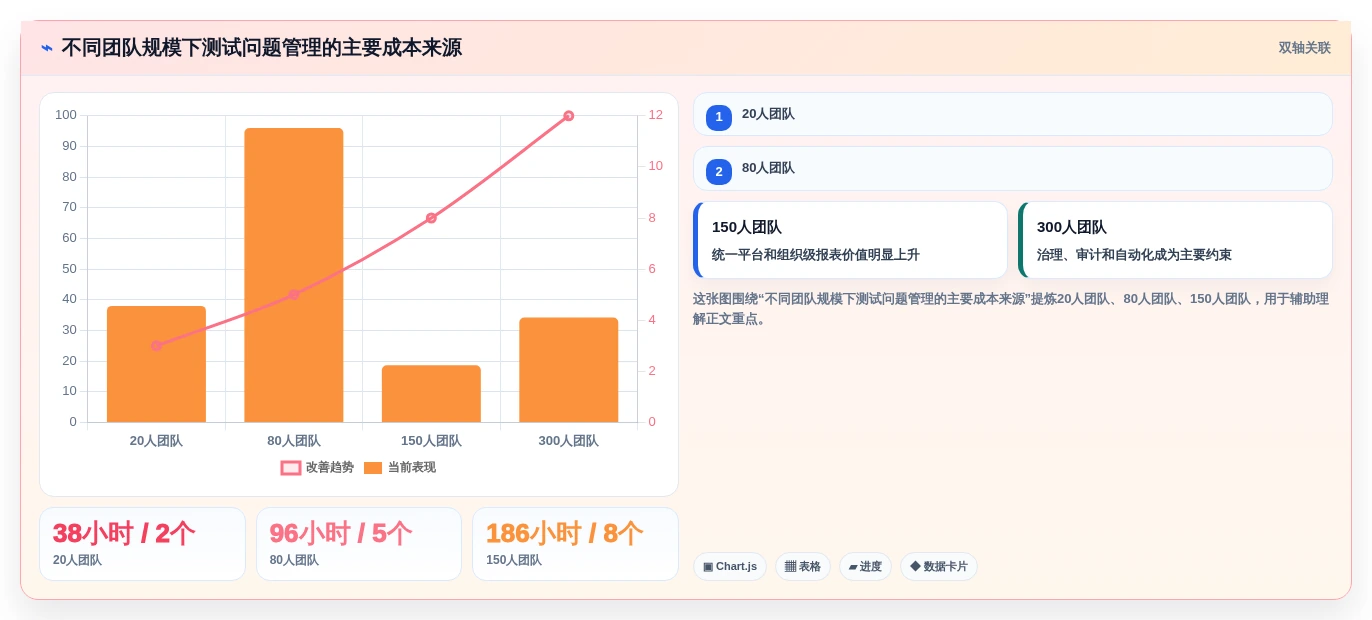Click the summary paragraph starting 这张图围绕
Image resolution: width=1372 pixels, height=620 pixels.
(1011, 309)
